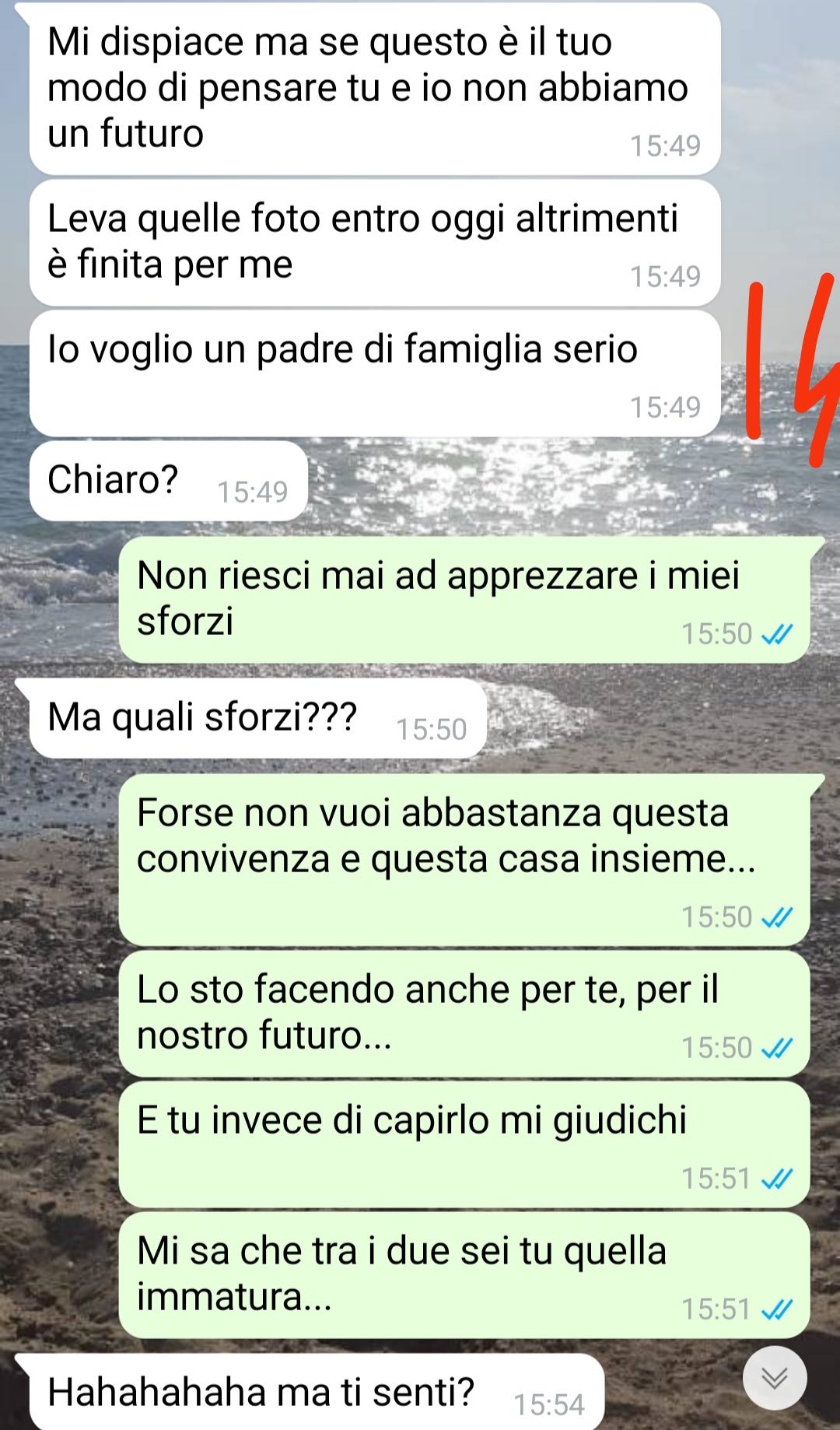The height and width of the screenshot is (1430, 840).
Task: Tap 'Forse non vuoi abbastanza' message bubble
Action: [x=464, y=860]
